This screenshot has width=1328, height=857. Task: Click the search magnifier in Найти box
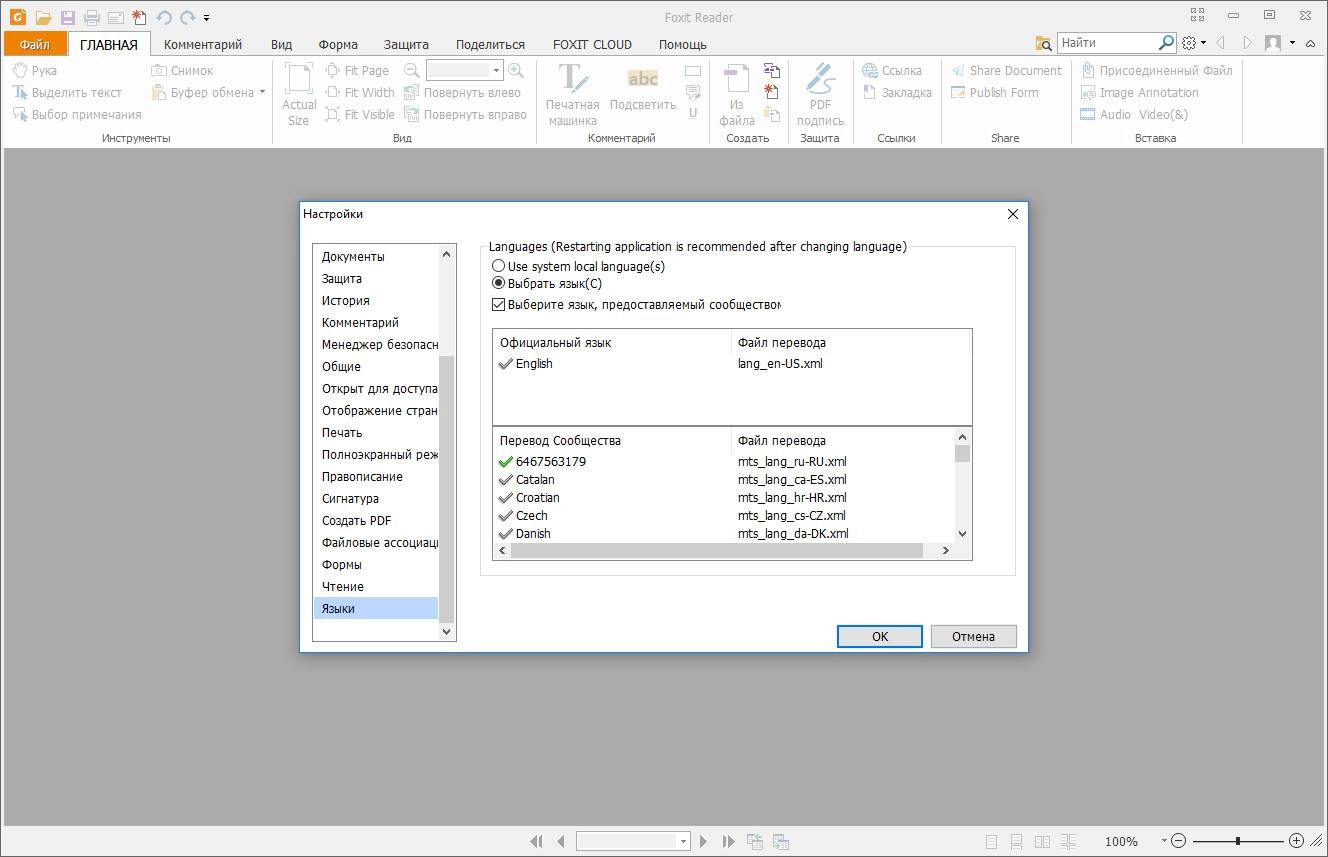1166,43
